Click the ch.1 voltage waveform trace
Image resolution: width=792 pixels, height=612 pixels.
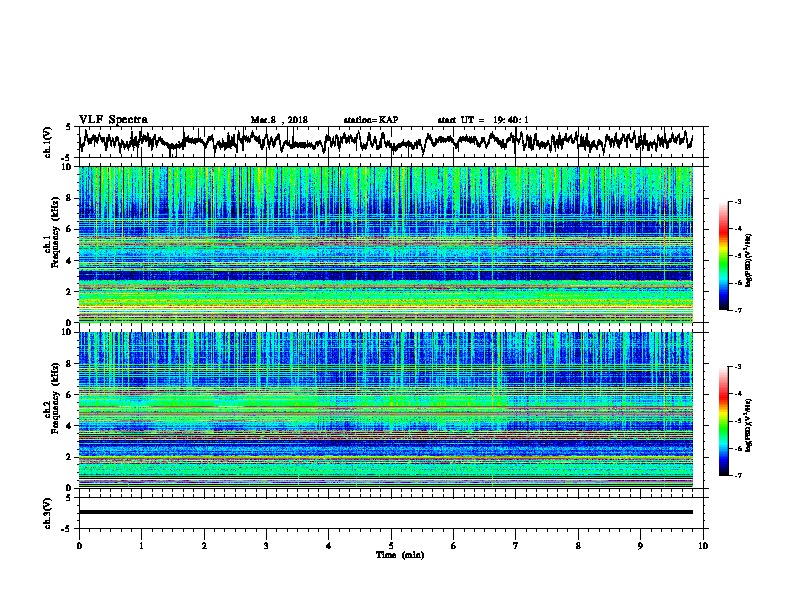tap(386, 141)
